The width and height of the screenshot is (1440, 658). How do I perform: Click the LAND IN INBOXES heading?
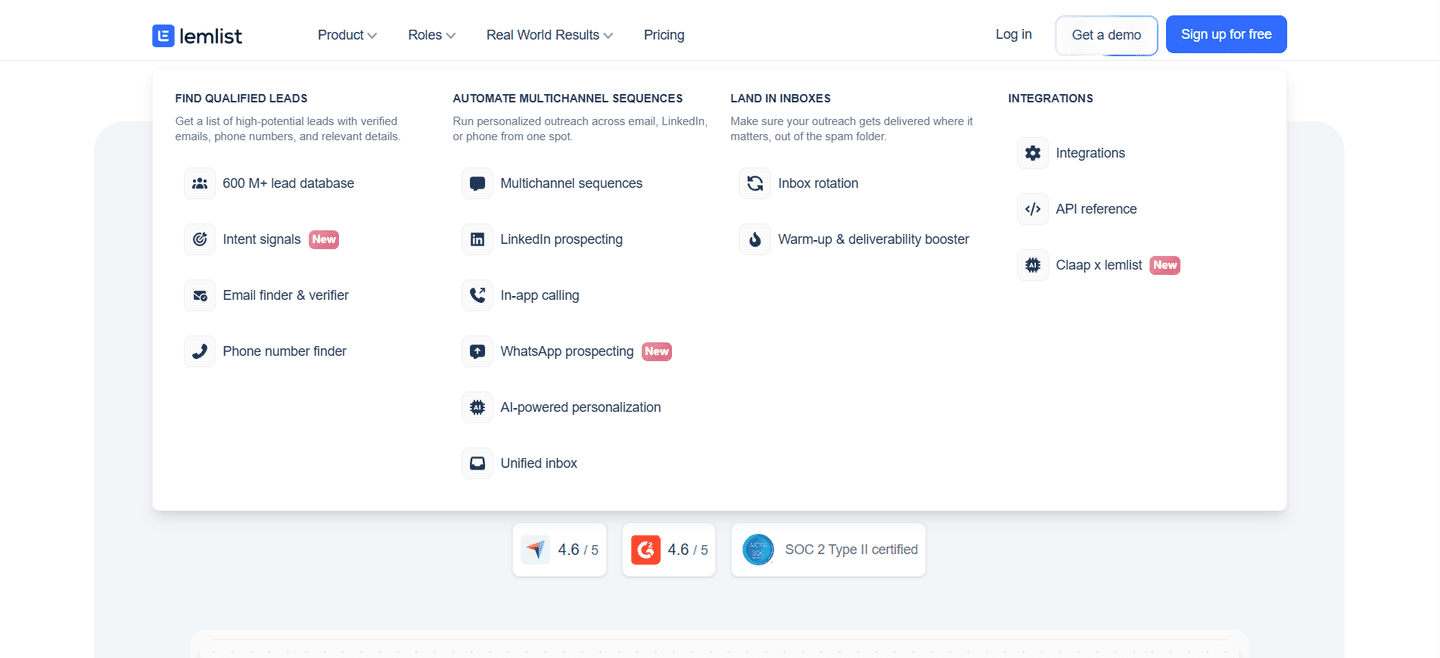pos(781,98)
